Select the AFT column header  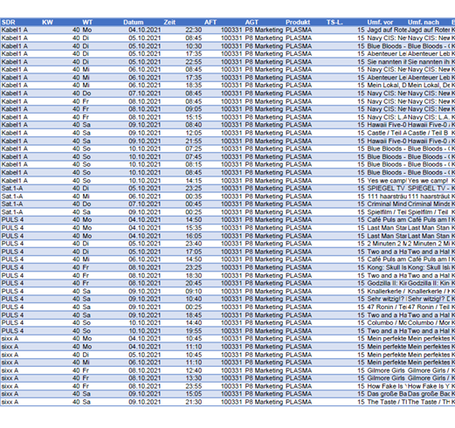point(210,22)
